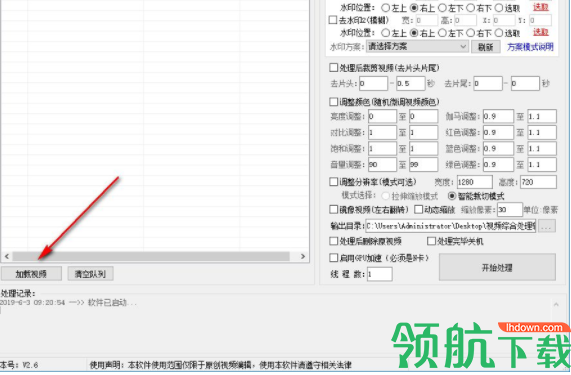571x375 pixels.
Task: Click the 去片头 start field showing 0
Action: [373, 84]
